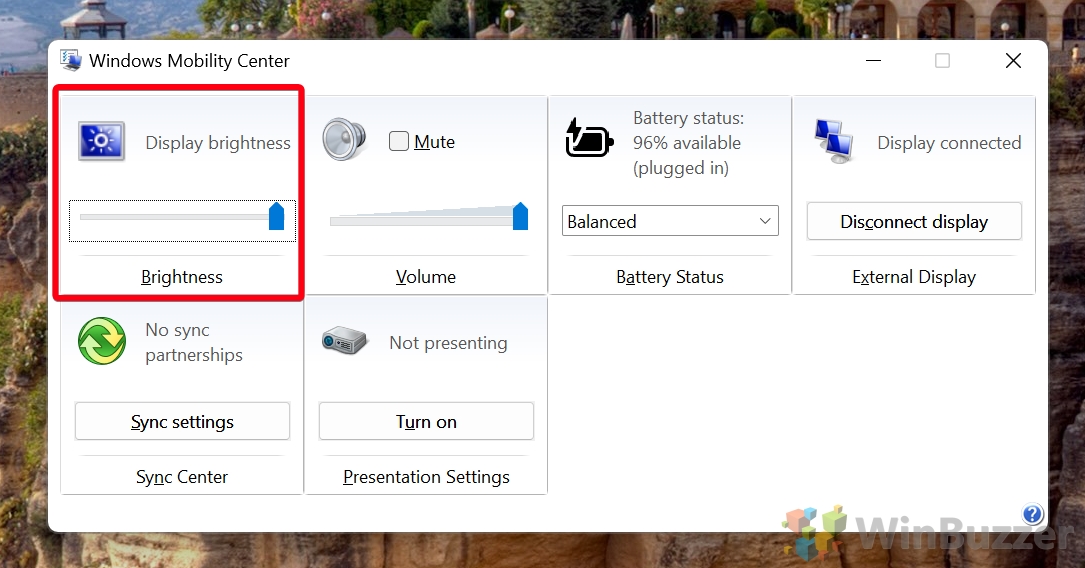Viewport: 1085px width, 568px height.
Task: Click the '96% available' battery text
Action: coord(687,143)
